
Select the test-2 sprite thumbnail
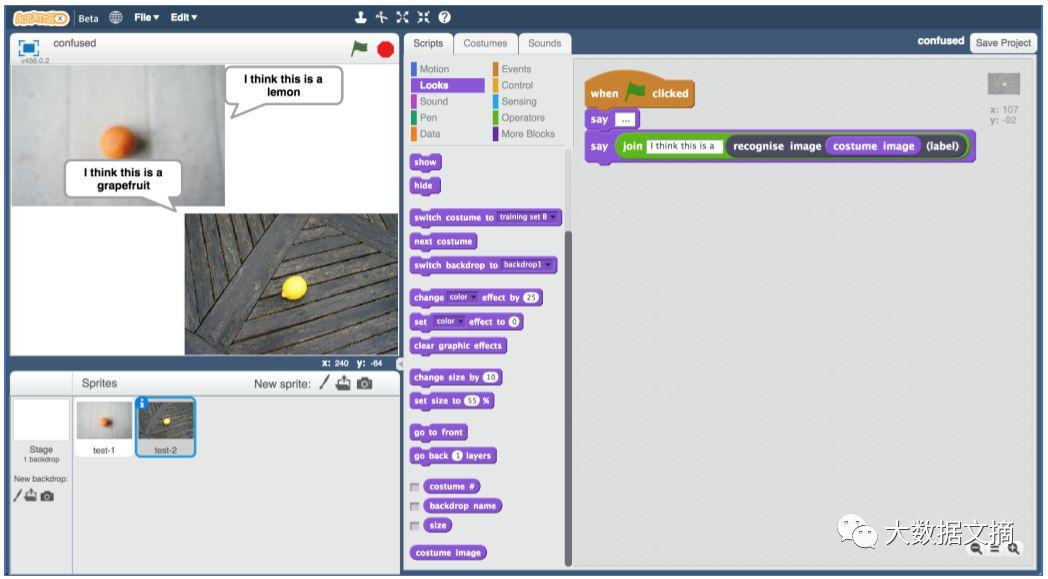click(166, 427)
